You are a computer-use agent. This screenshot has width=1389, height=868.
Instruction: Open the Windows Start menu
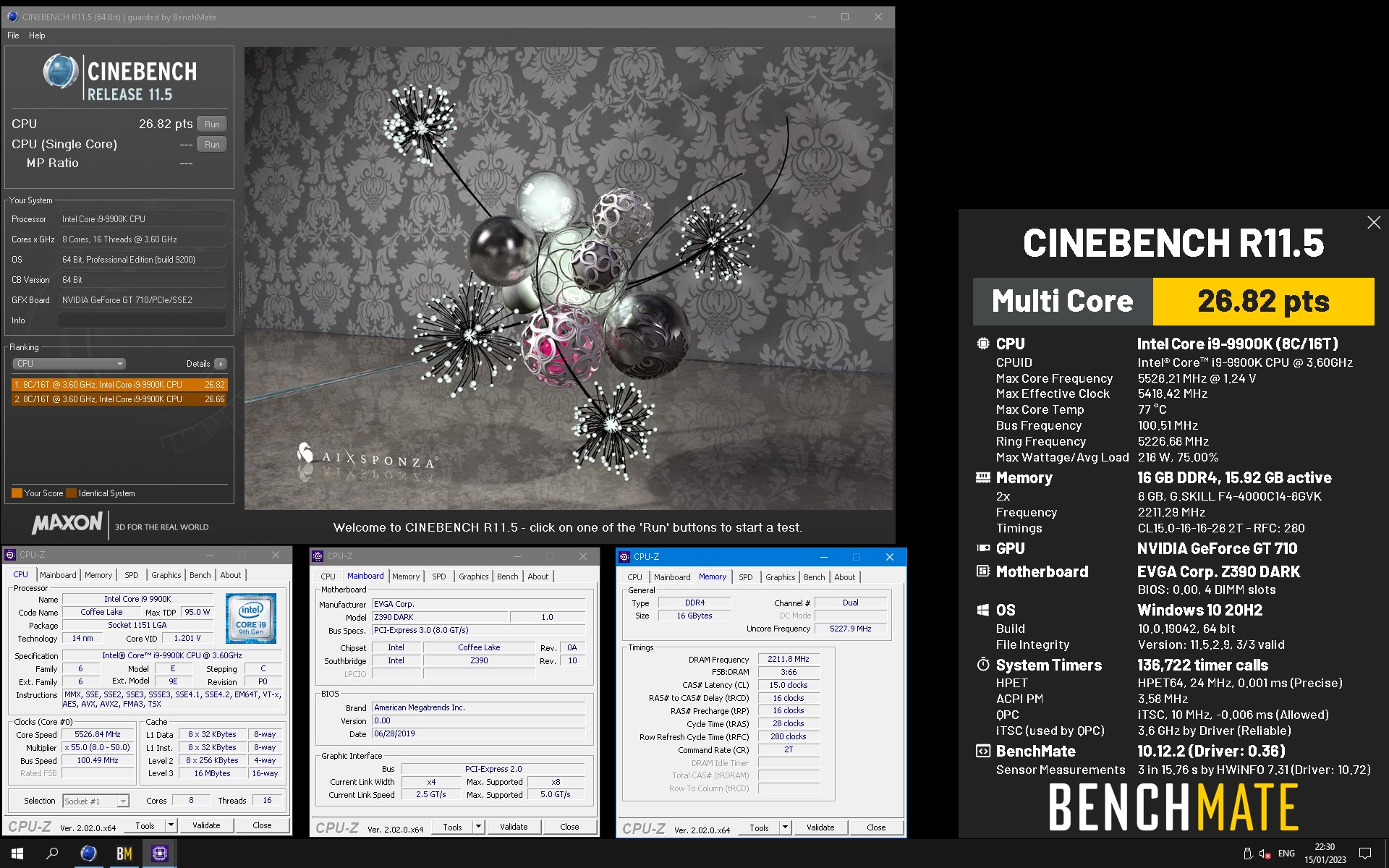(x=17, y=854)
